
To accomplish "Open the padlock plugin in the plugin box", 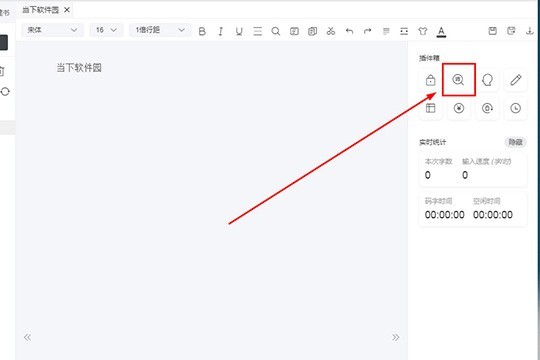I will [x=430, y=80].
